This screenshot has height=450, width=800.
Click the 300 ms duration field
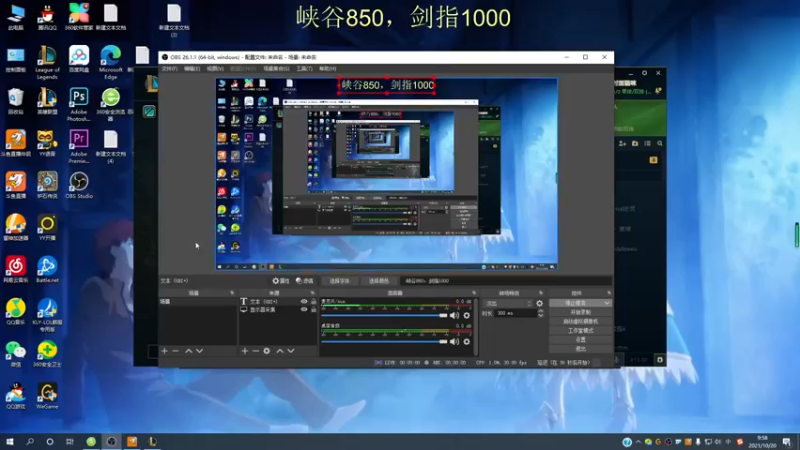(515, 313)
